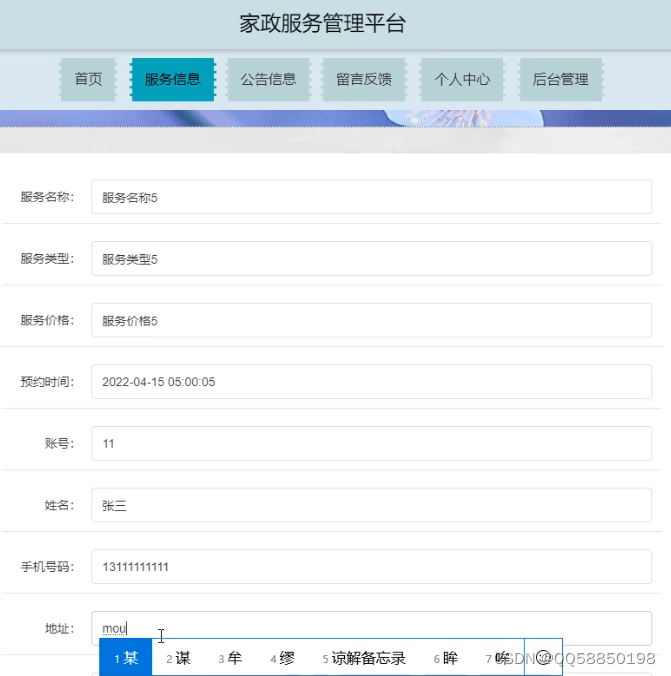
Task: Pick IME candidate 3 牟
Action: (x=230, y=658)
